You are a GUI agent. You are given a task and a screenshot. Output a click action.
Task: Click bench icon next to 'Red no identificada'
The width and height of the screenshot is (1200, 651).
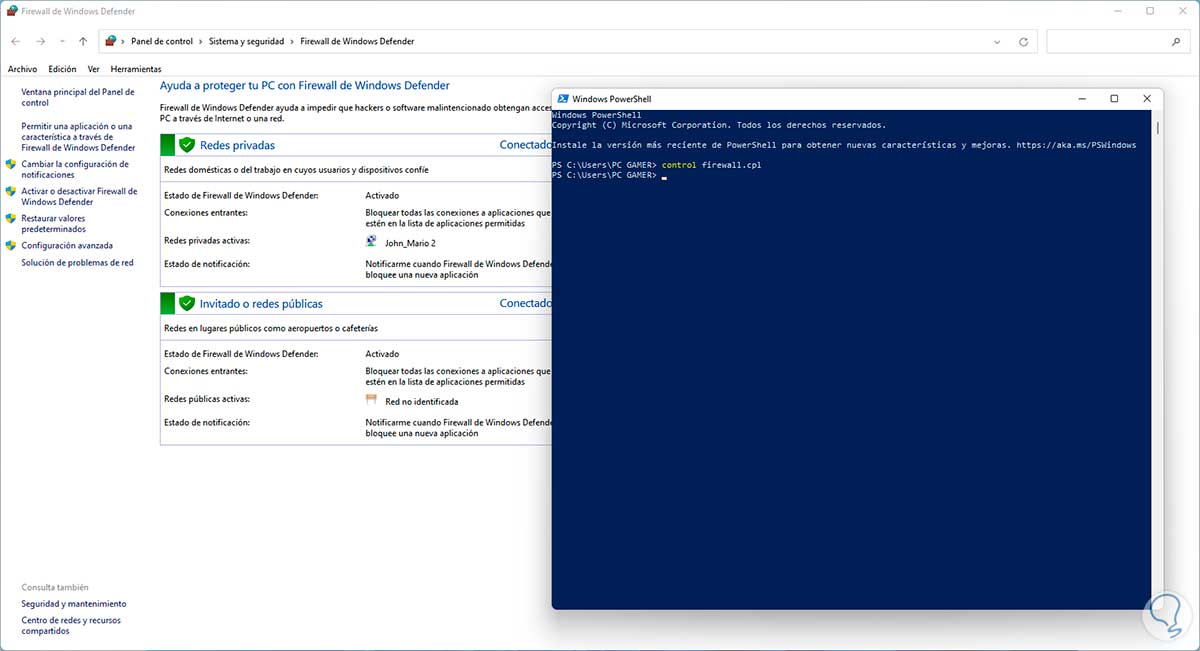[373, 400]
